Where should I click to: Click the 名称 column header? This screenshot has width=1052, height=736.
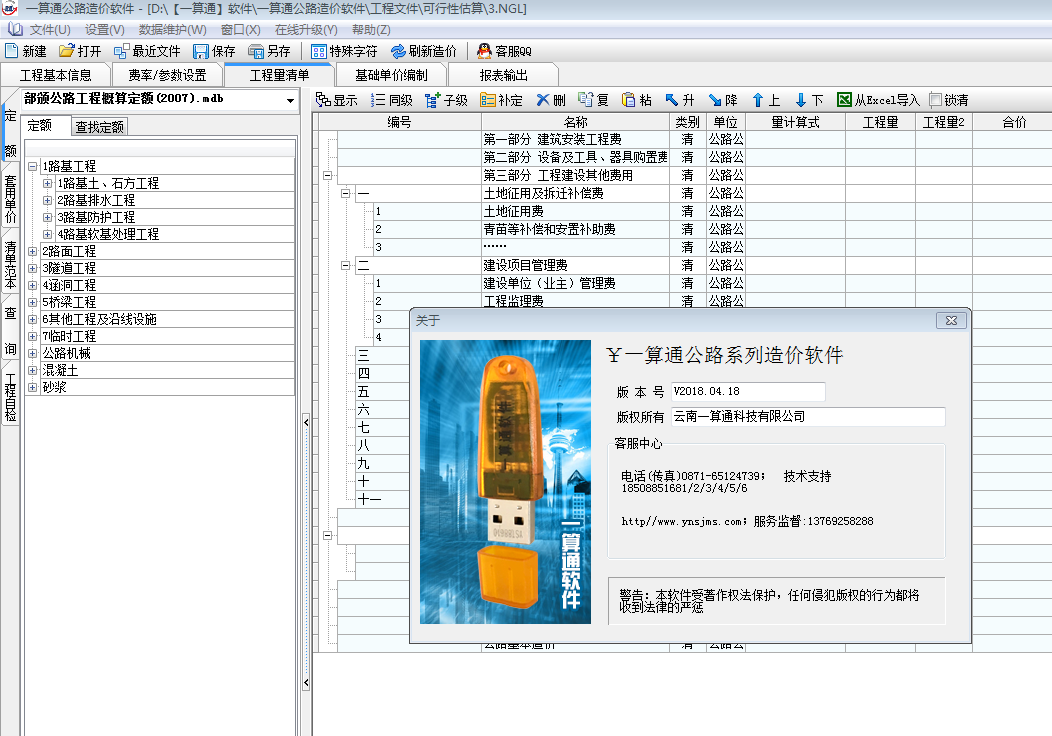576,122
